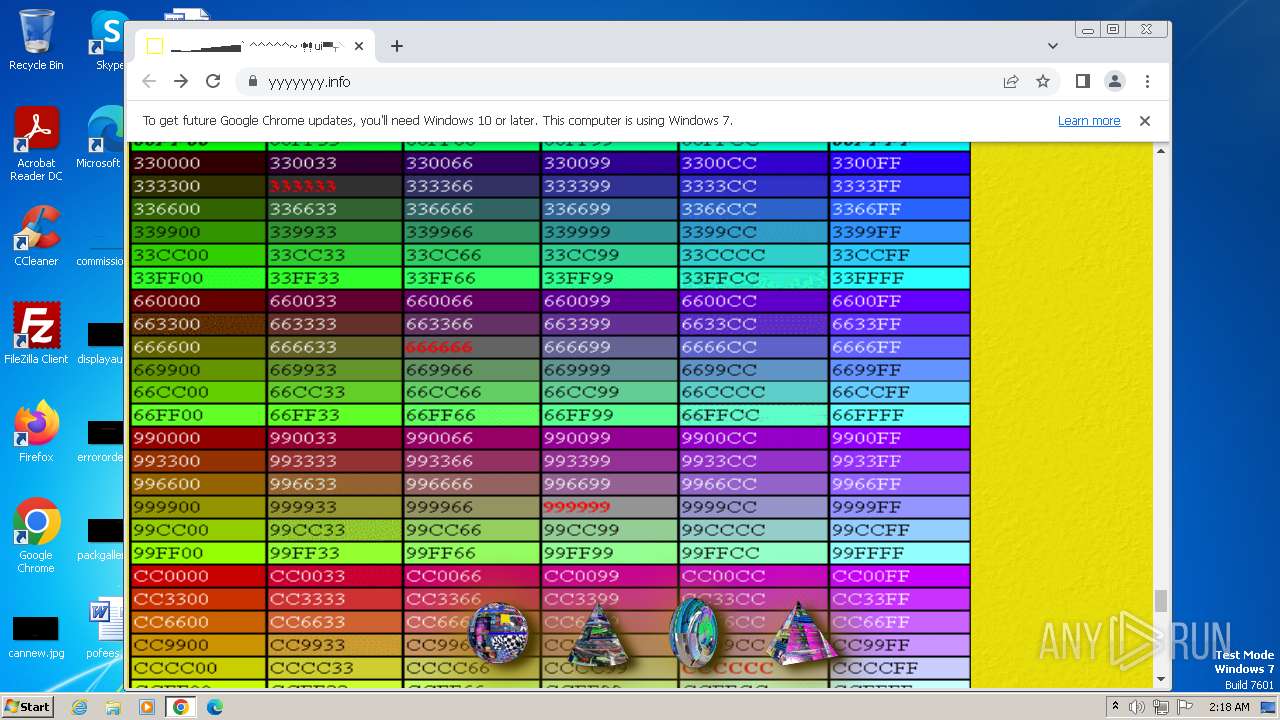
Task: Toggle the Chrome side panel
Action: pyautogui.click(x=1083, y=81)
